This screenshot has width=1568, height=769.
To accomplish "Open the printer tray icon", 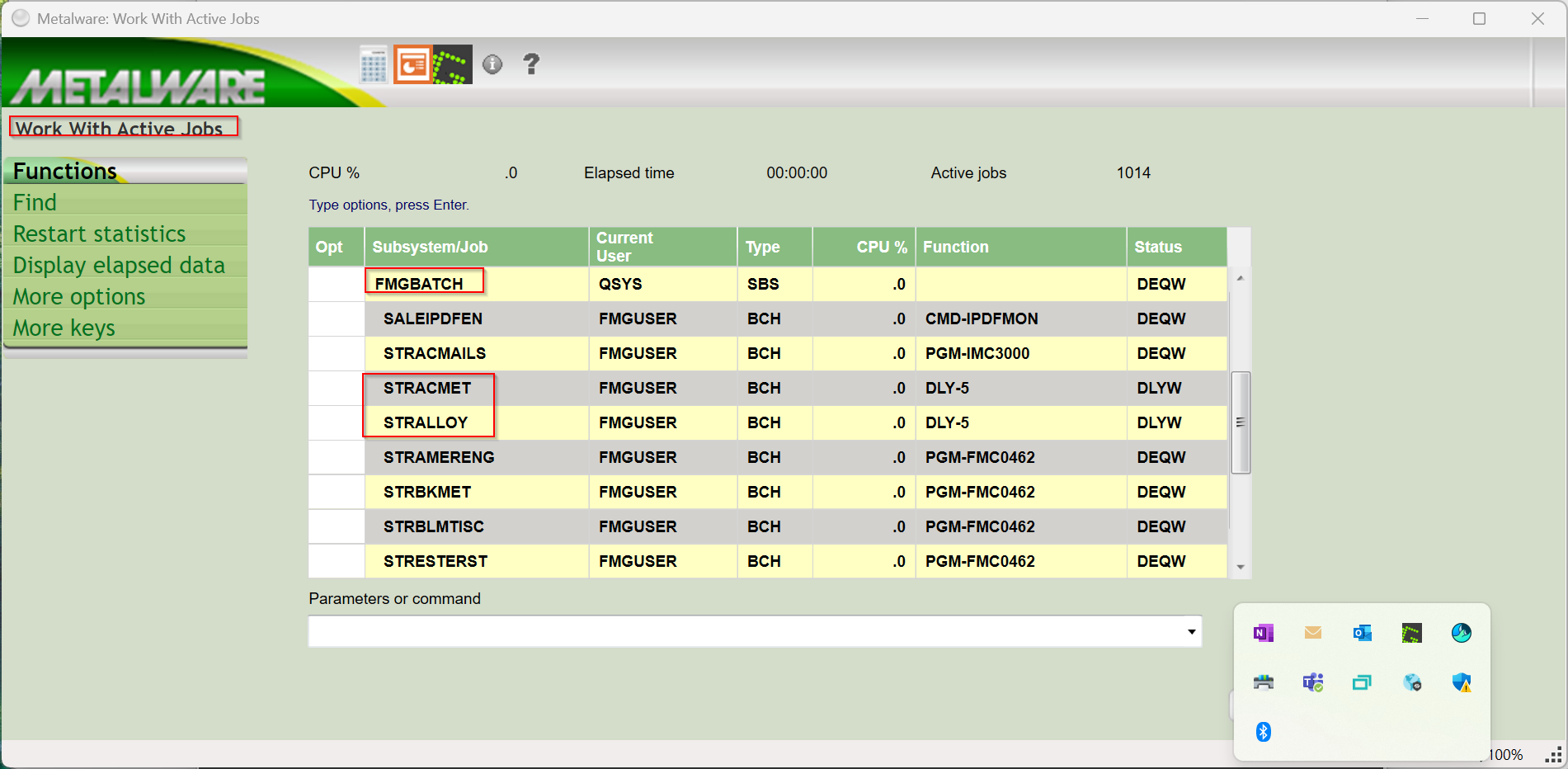I will [1263, 682].
